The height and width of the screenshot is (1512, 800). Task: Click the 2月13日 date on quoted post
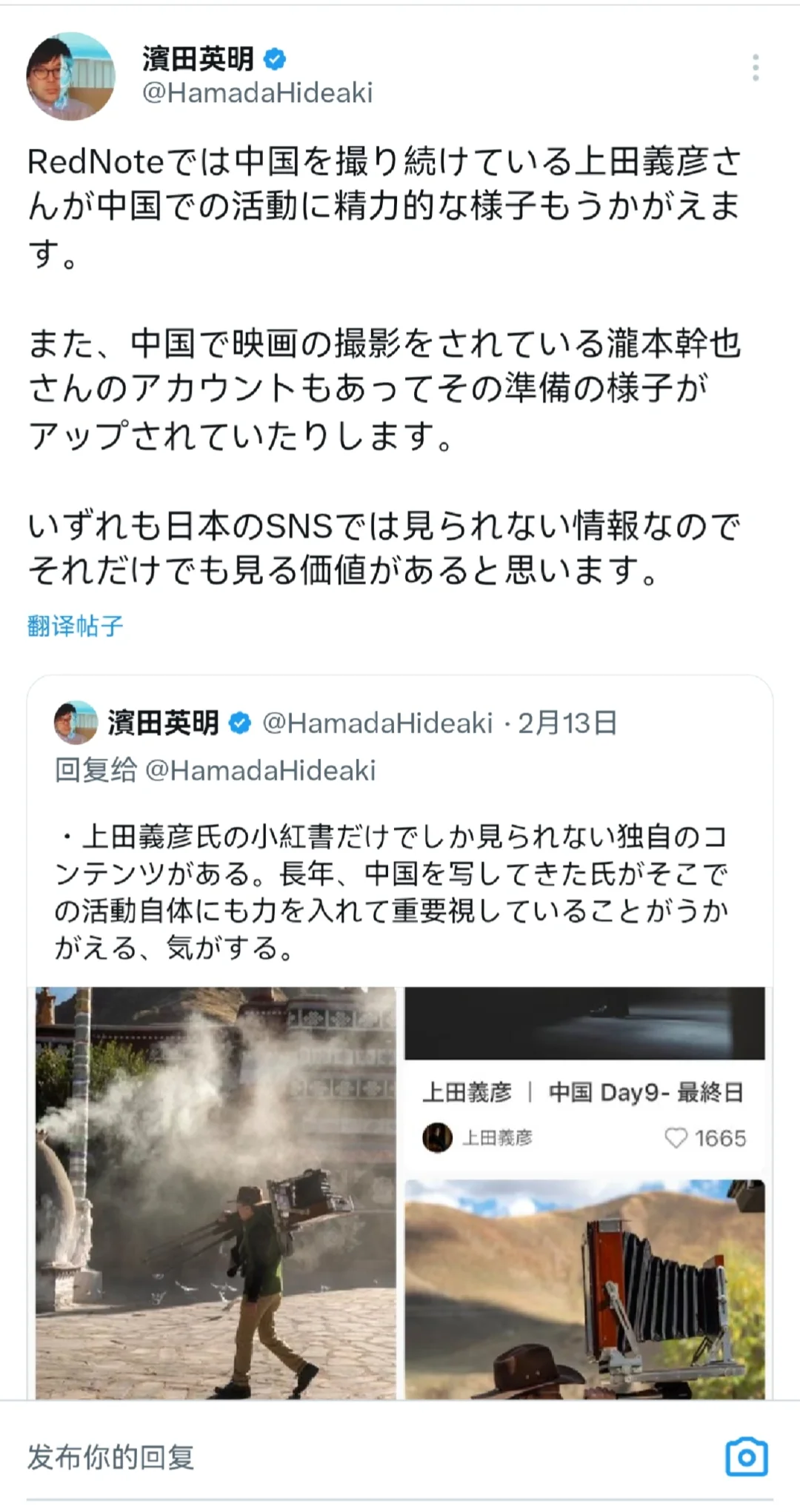click(567, 723)
